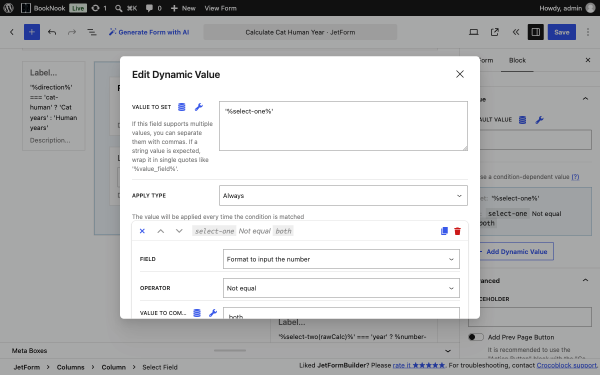This screenshot has width=600, height=375.
Task: Click Generate Form with AI
Action: point(149,32)
